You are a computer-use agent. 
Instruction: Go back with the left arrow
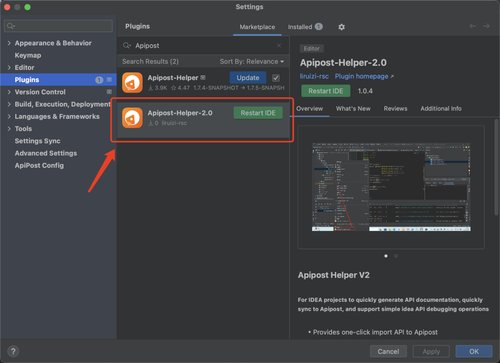473,26
